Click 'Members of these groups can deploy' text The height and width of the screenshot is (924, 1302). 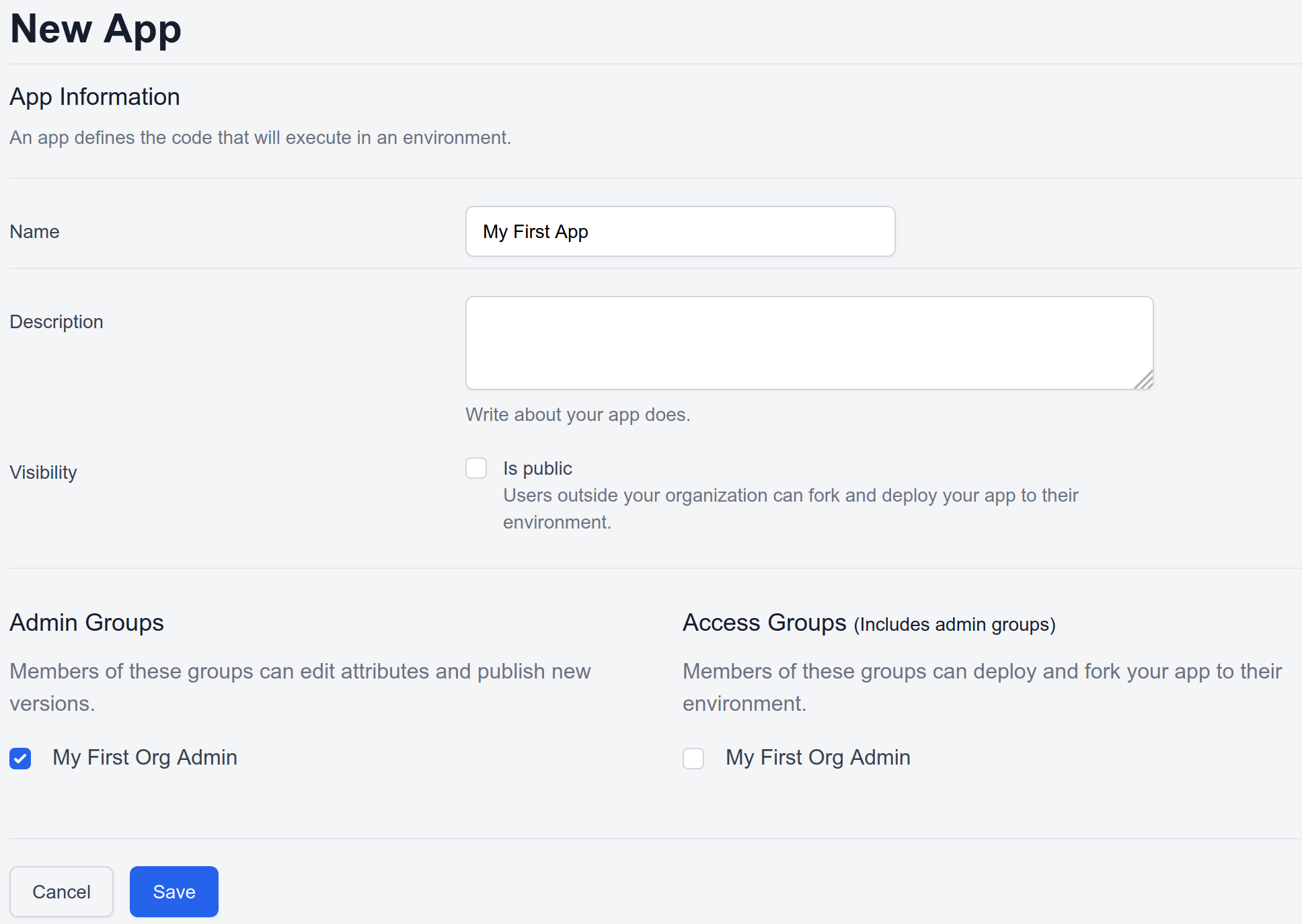[x=983, y=687]
